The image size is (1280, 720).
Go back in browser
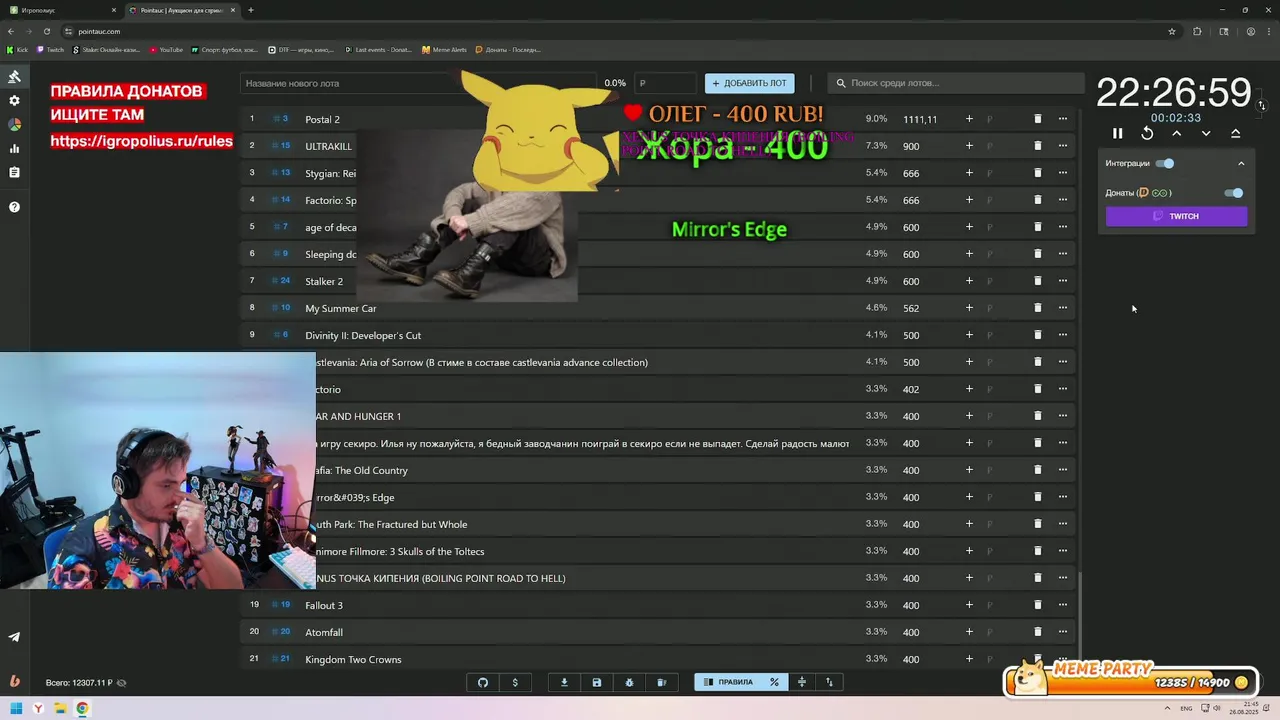[10, 31]
